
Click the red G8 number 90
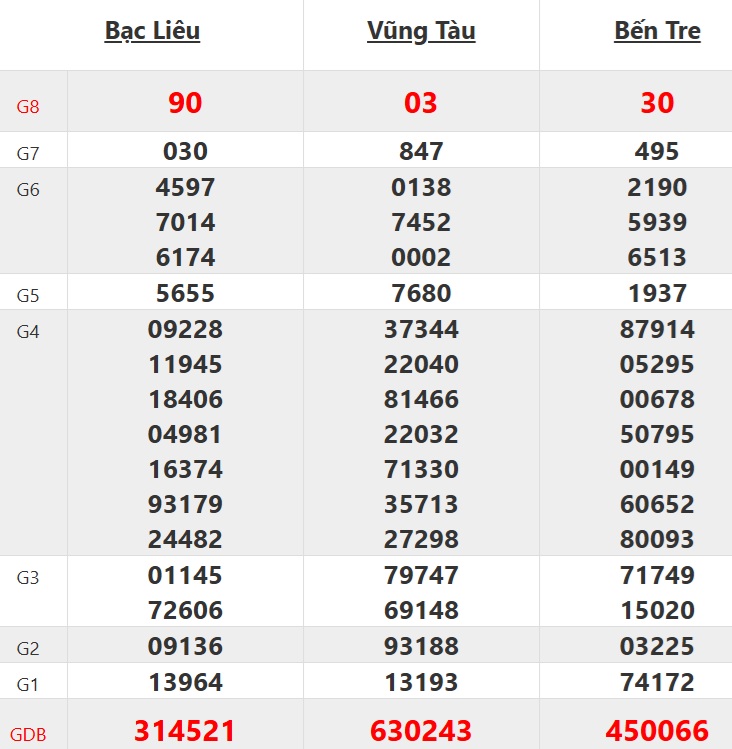coord(185,103)
